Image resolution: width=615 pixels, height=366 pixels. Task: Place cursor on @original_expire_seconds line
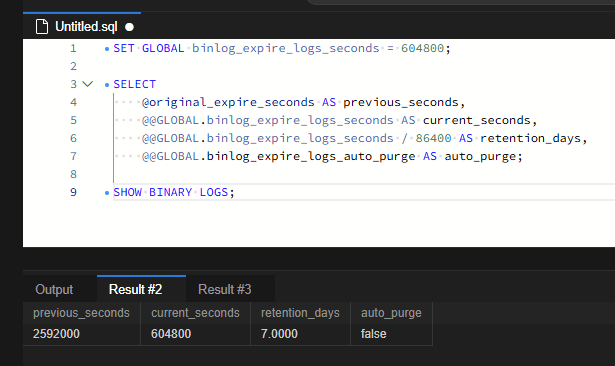click(x=303, y=102)
